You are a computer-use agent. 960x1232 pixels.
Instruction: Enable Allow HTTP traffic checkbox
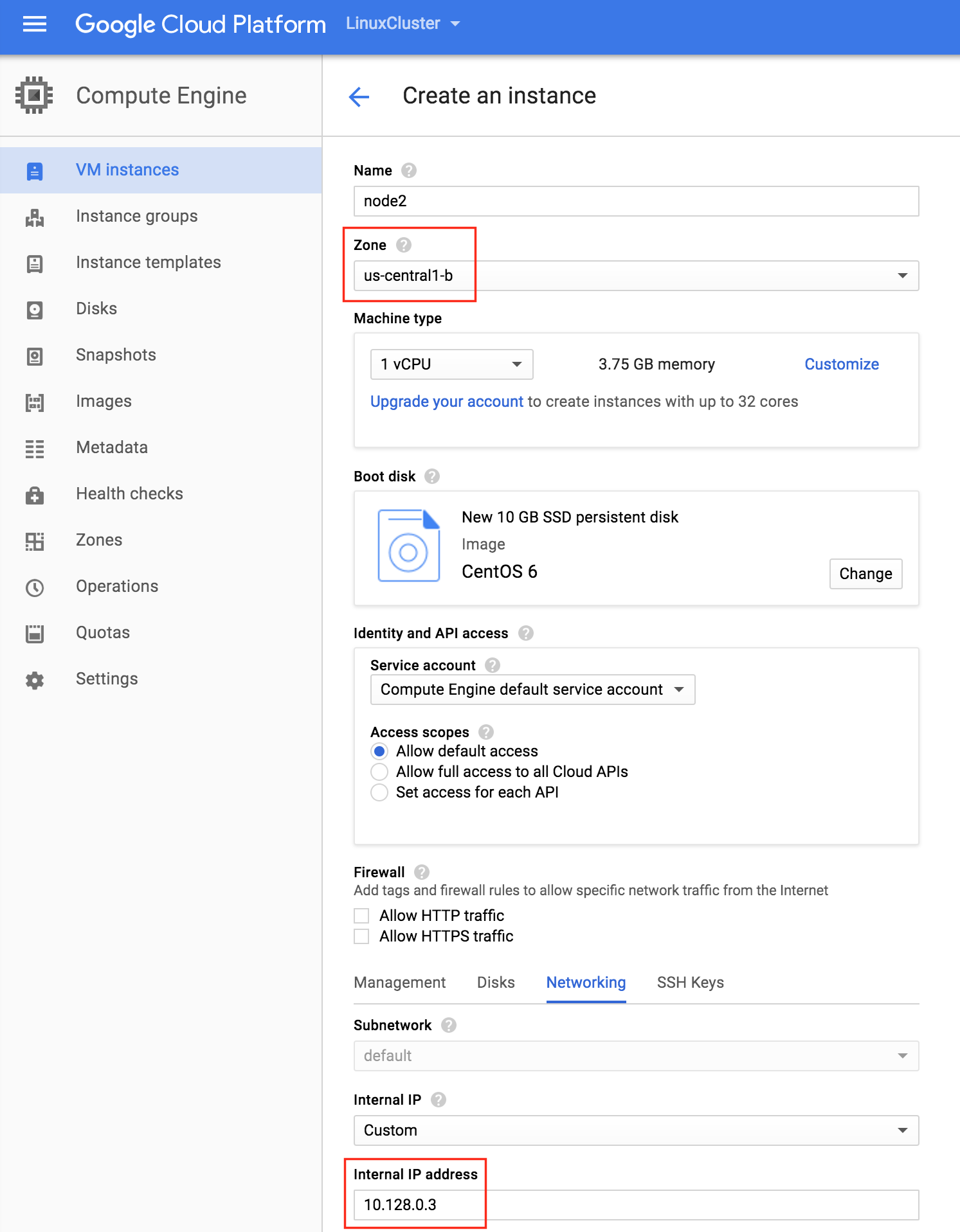point(361,916)
